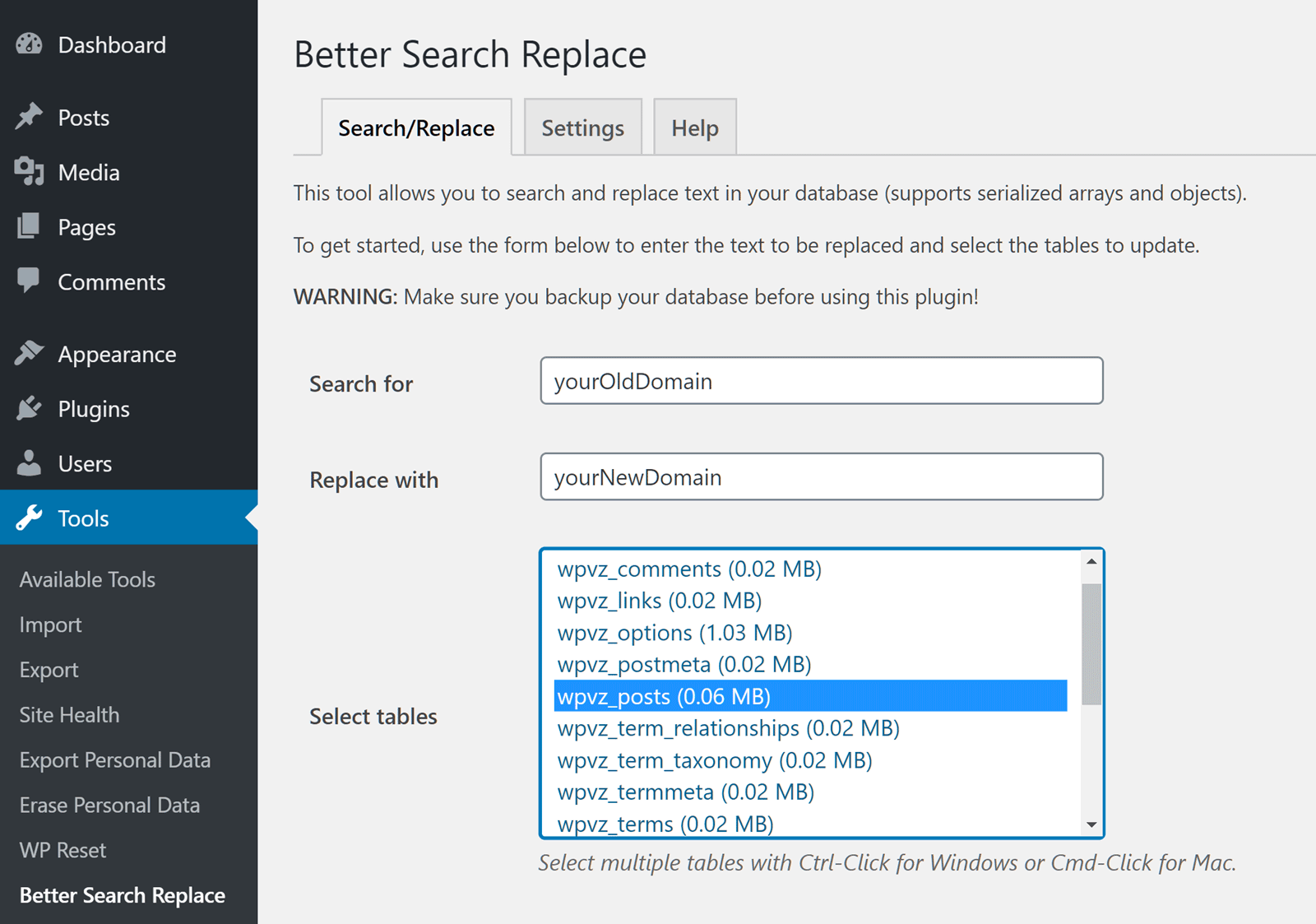Open Erase Personal Data link
The image size is (1316, 924).
(109, 806)
